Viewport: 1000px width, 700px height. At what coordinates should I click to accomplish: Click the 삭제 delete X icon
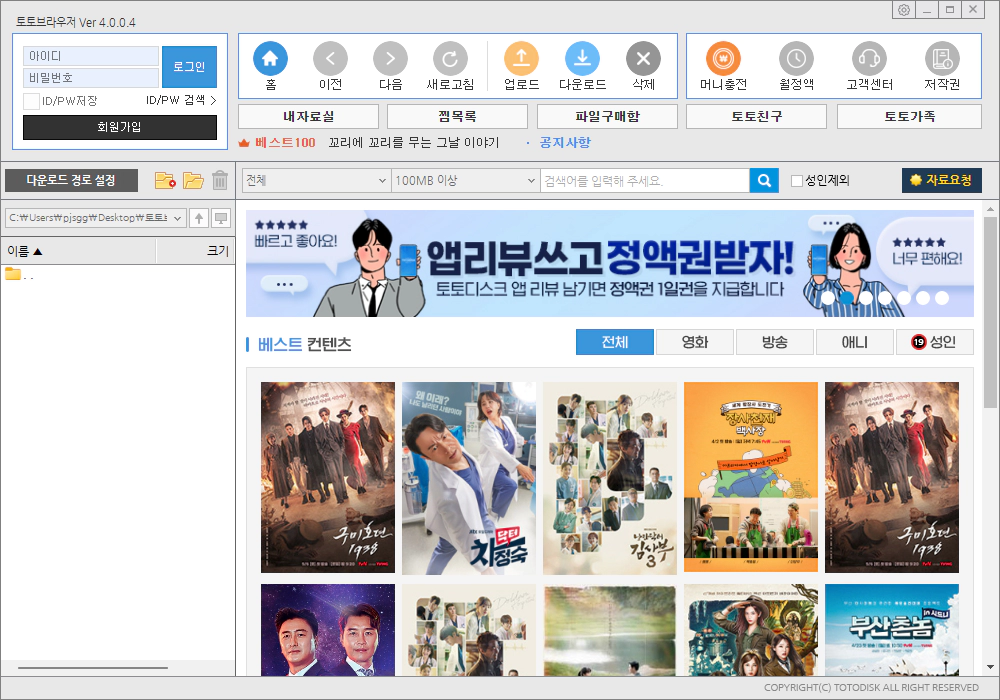coord(643,59)
